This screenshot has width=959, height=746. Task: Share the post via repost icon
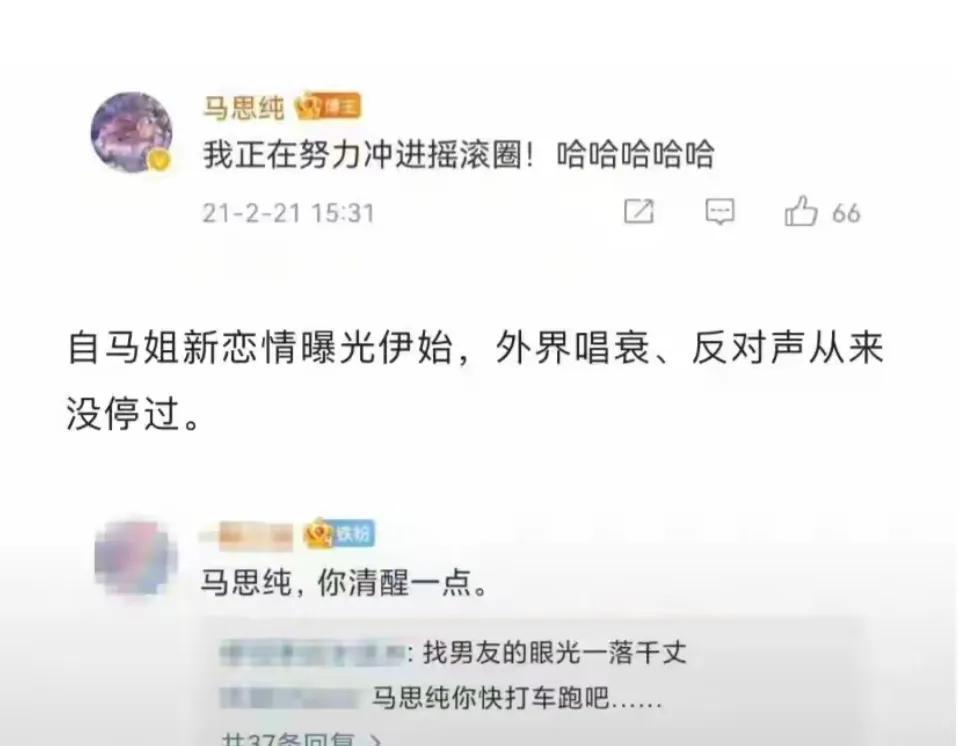click(639, 212)
